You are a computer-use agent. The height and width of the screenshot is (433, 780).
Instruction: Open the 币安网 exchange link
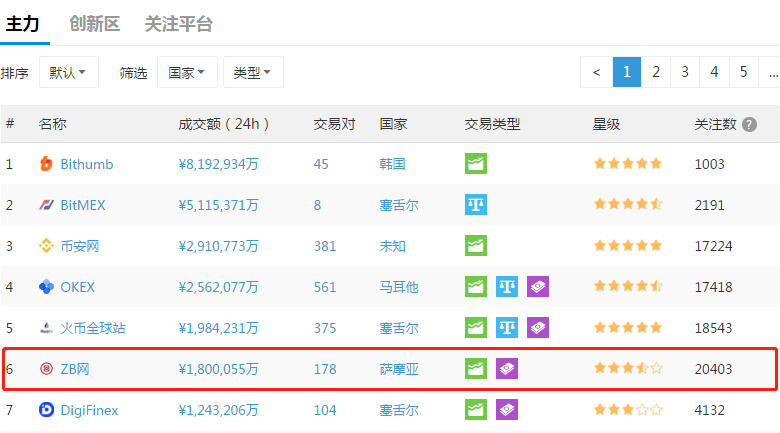[80, 246]
